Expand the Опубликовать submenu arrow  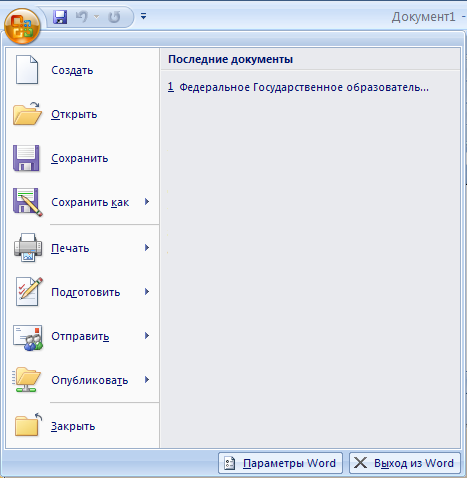(147, 380)
